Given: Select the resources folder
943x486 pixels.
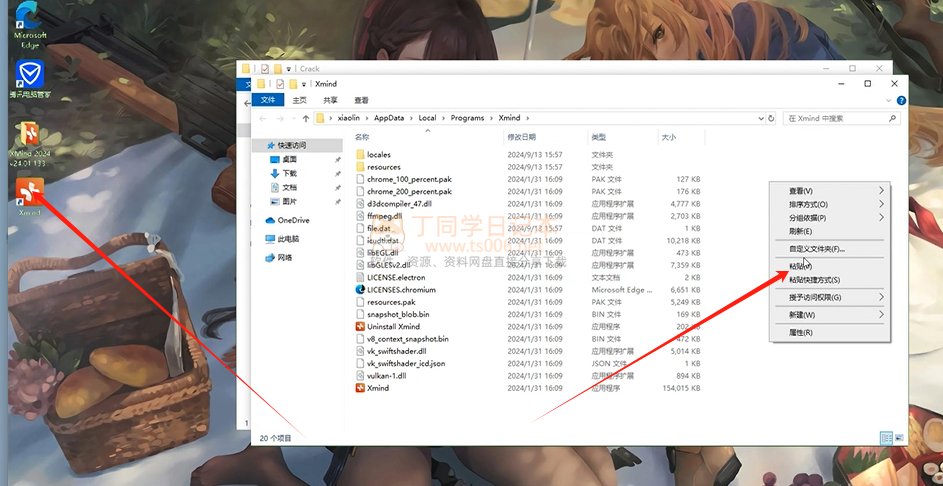Looking at the screenshot, I should coord(378,167).
